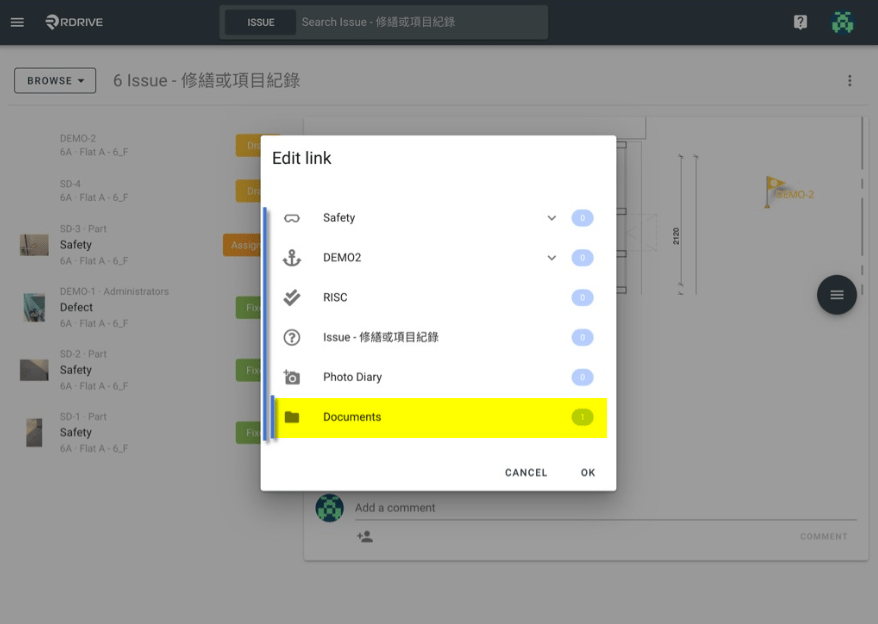Open the help question icon
878x624 pixels.
click(800, 22)
